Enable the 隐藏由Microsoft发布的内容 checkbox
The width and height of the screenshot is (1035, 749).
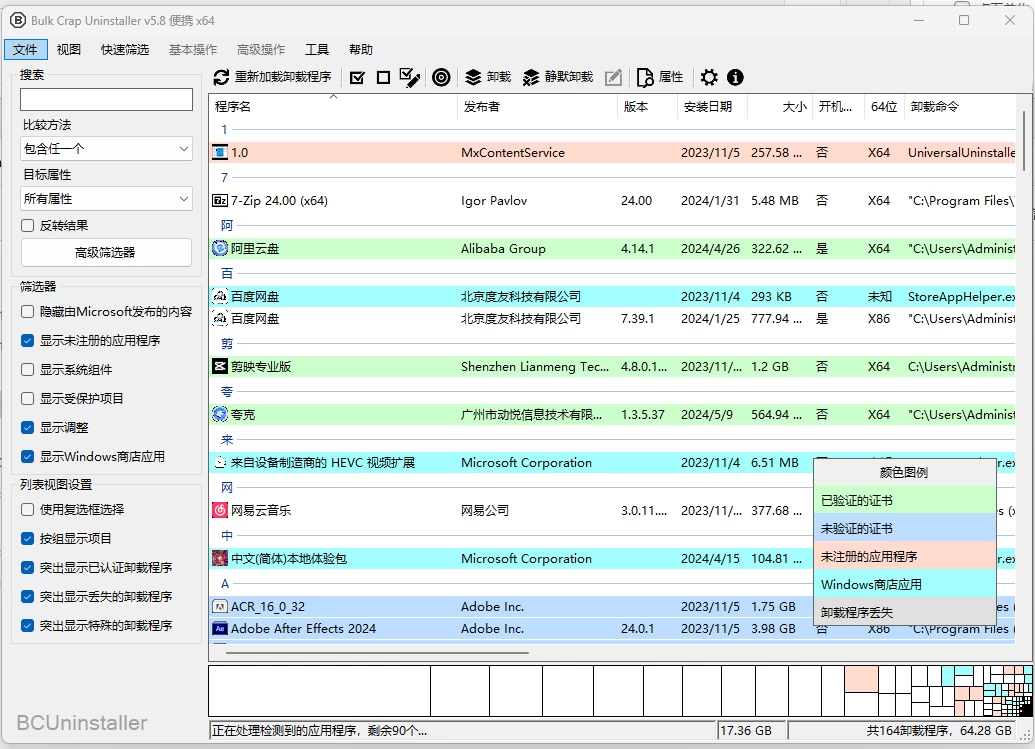(x=28, y=312)
